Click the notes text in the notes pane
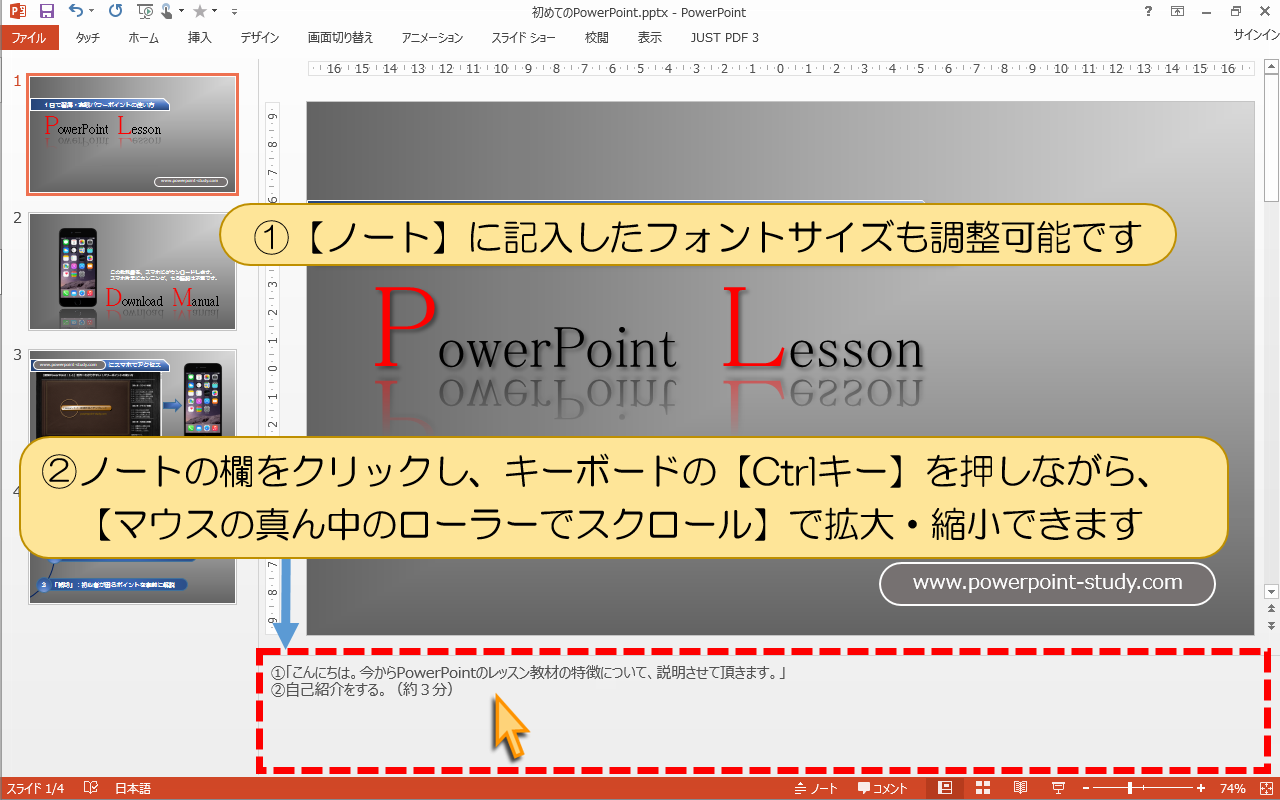The width and height of the screenshot is (1280, 800). click(529, 681)
